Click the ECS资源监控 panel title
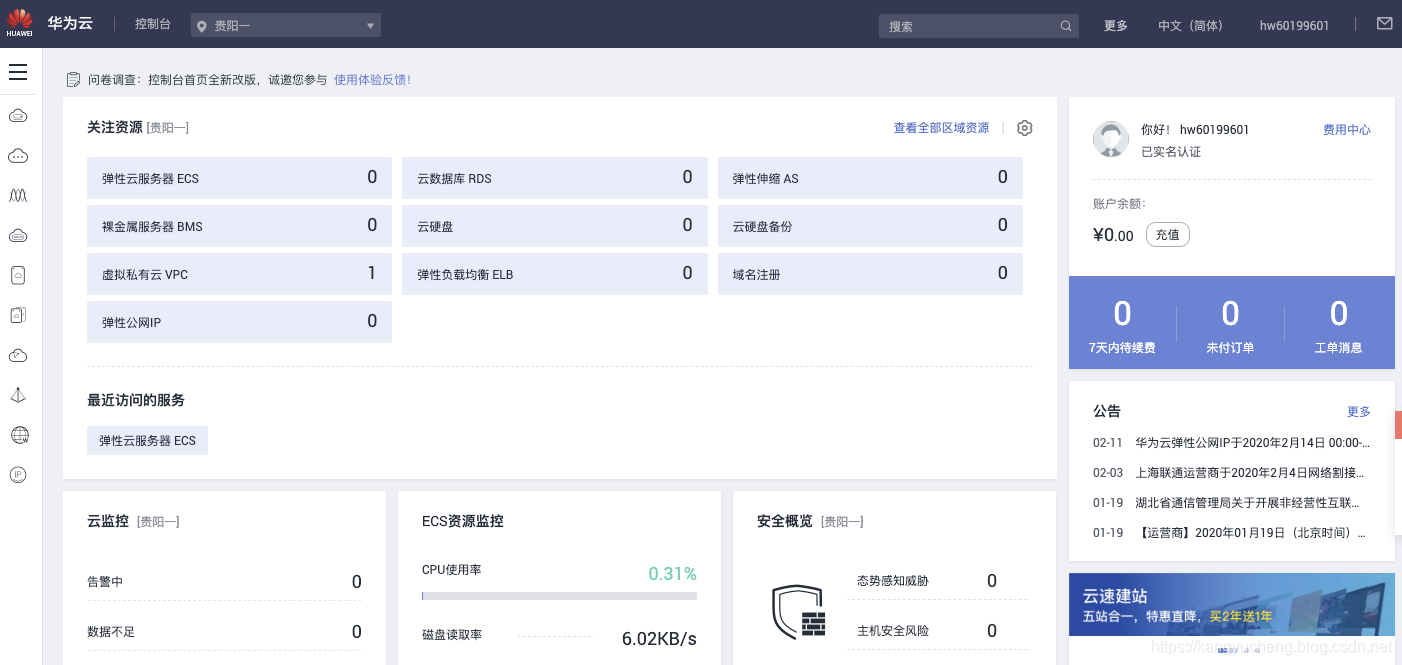This screenshot has height=665, width=1402. (463, 521)
